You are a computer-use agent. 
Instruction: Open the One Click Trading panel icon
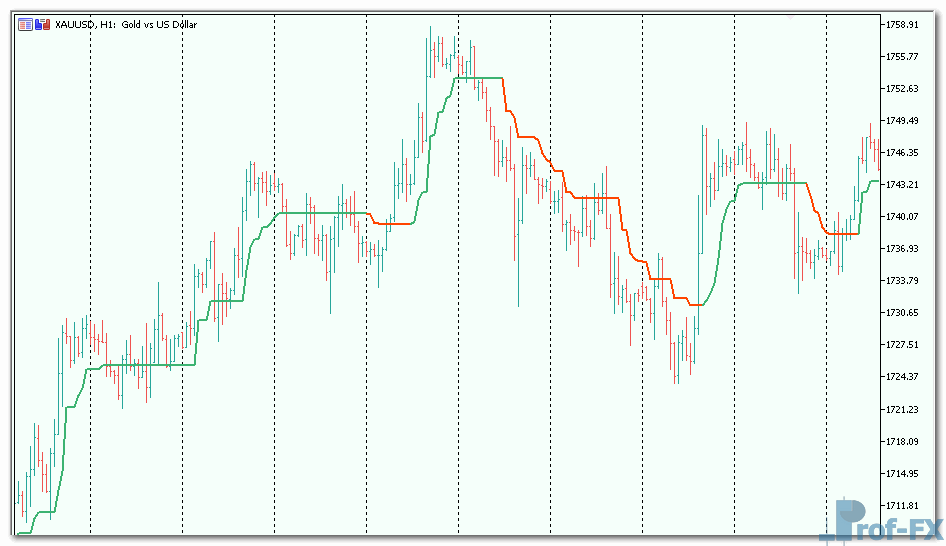click(x=25, y=24)
